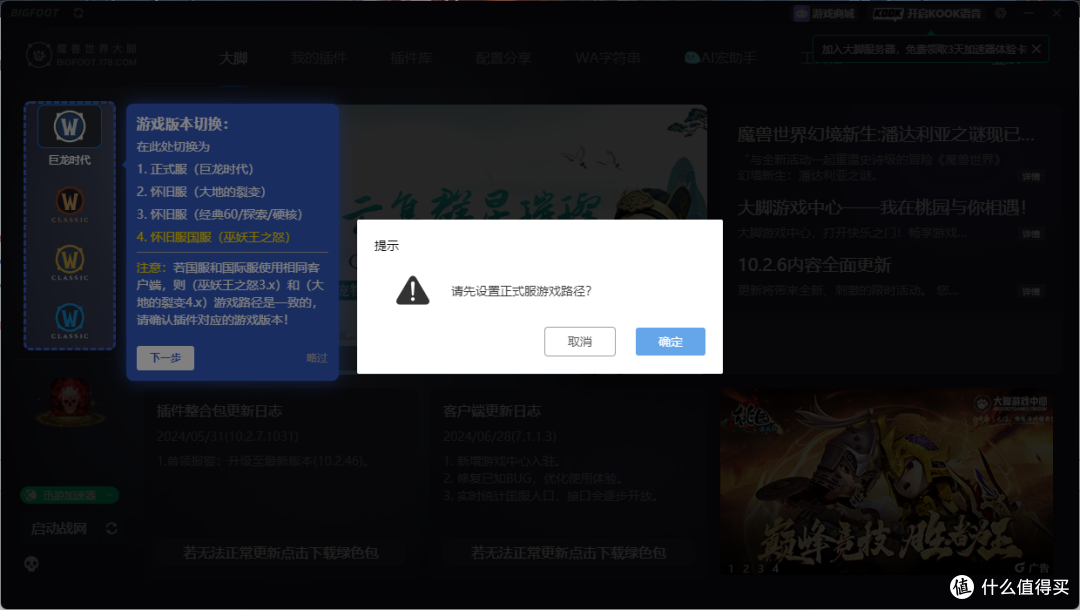Go to ad banner page 2
The height and width of the screenshot is (610, 1080).
[x=746, y=569]
